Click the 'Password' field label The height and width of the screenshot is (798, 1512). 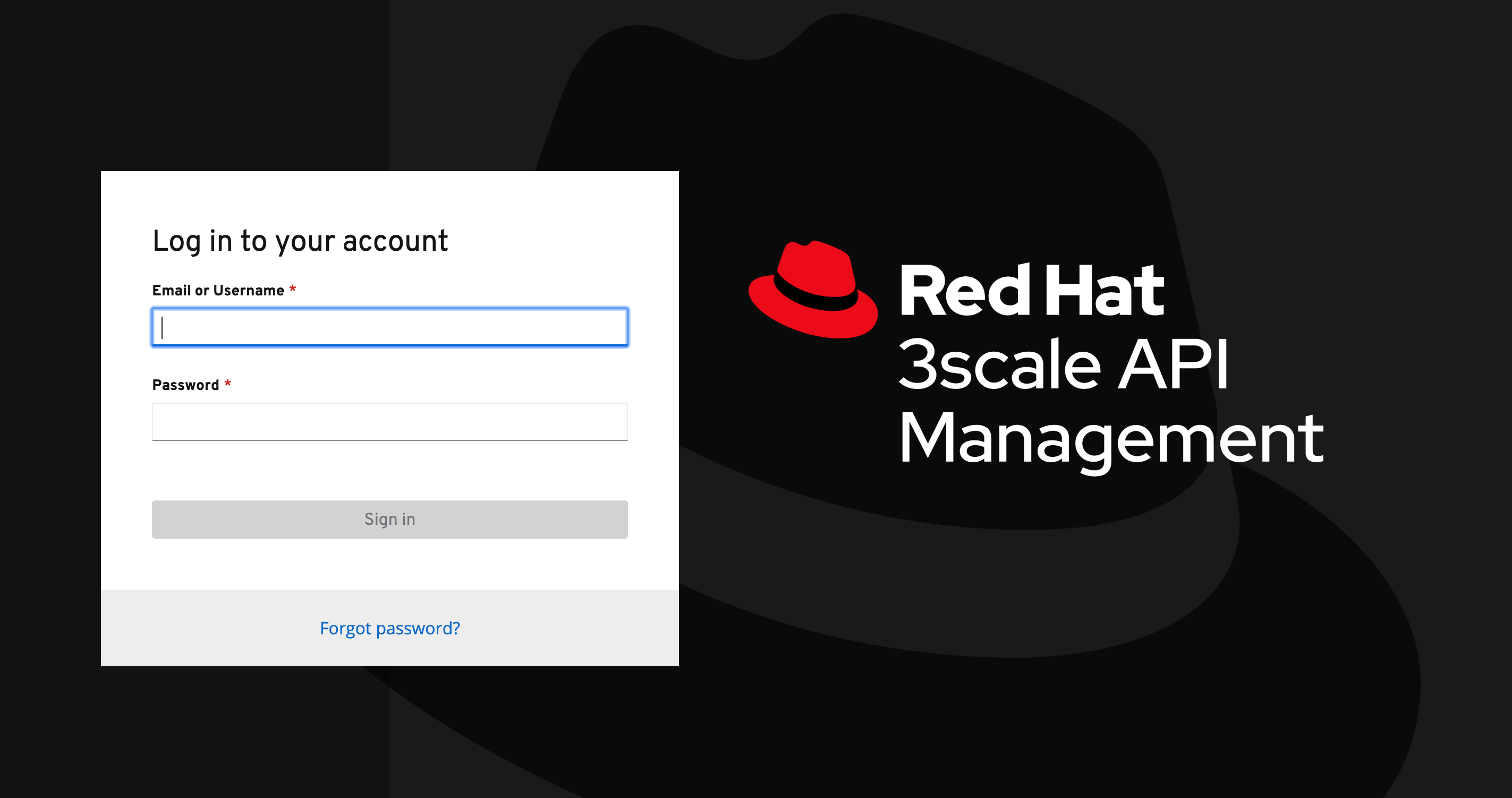[185, 385]
